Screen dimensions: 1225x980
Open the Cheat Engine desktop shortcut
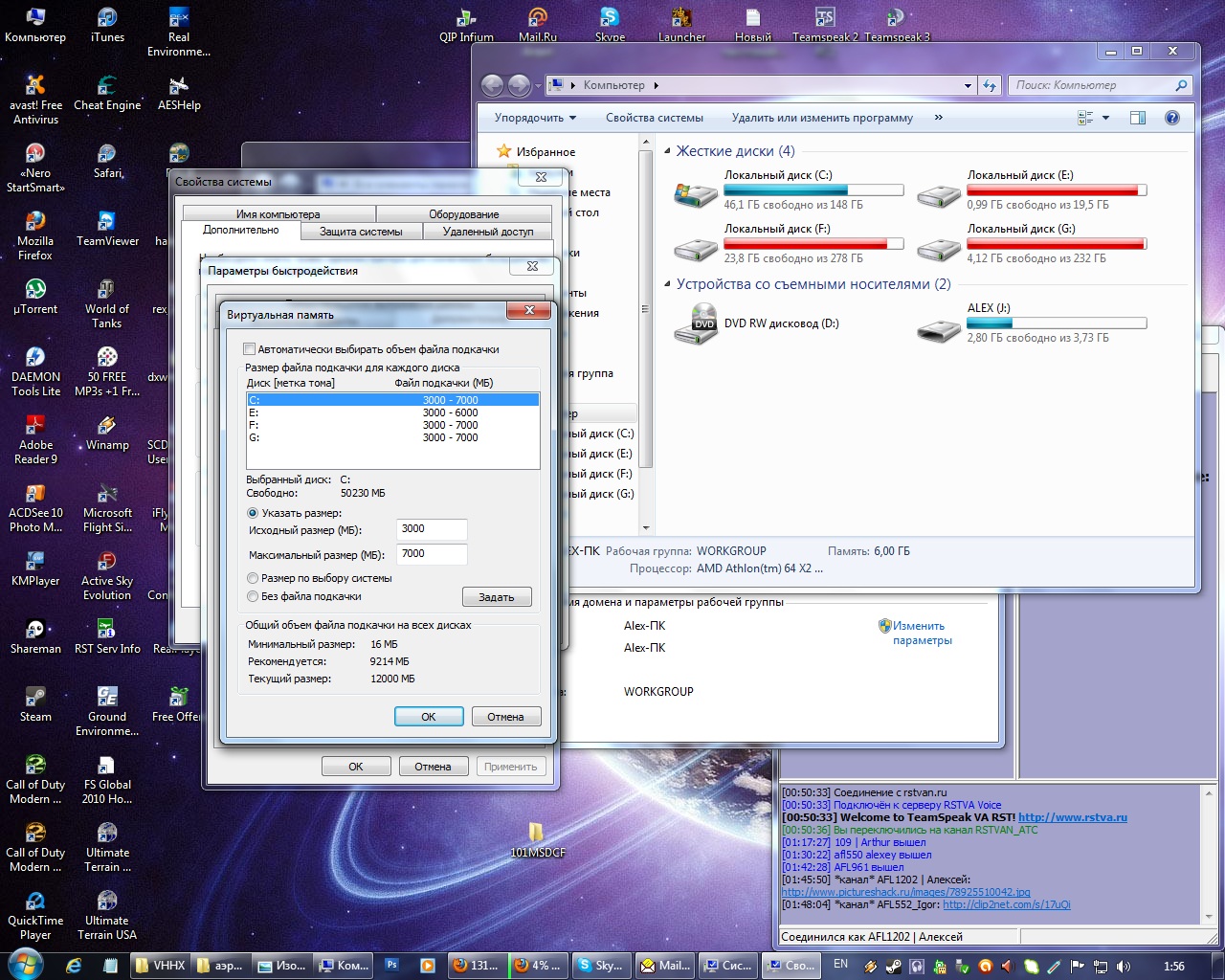click(107, 89)
